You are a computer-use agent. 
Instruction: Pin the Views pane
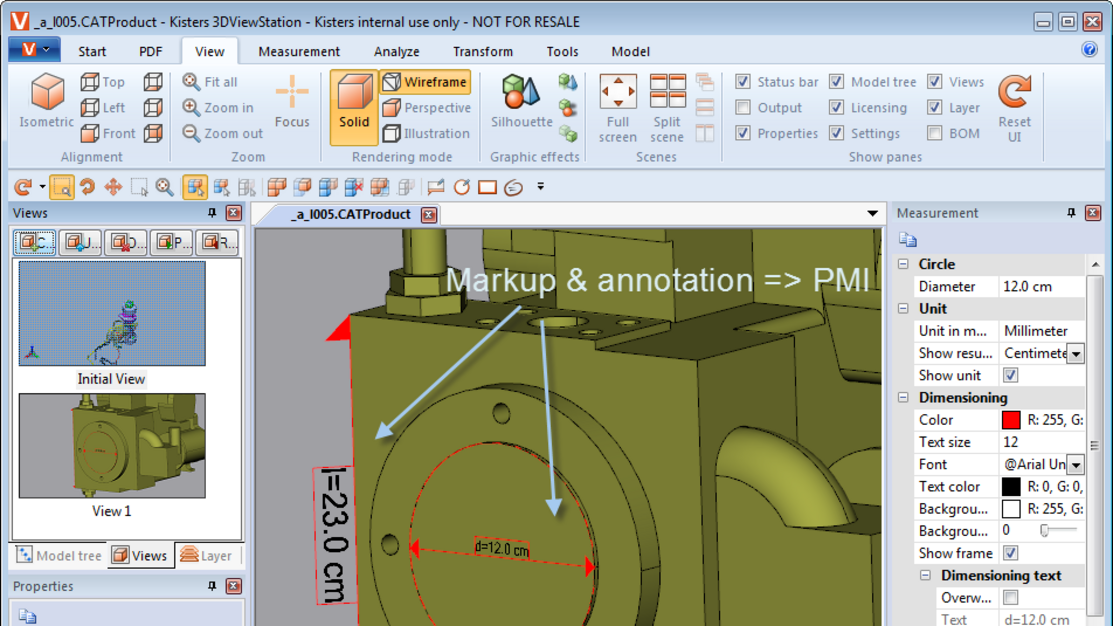pyautogui.click(x=212, y=213)
